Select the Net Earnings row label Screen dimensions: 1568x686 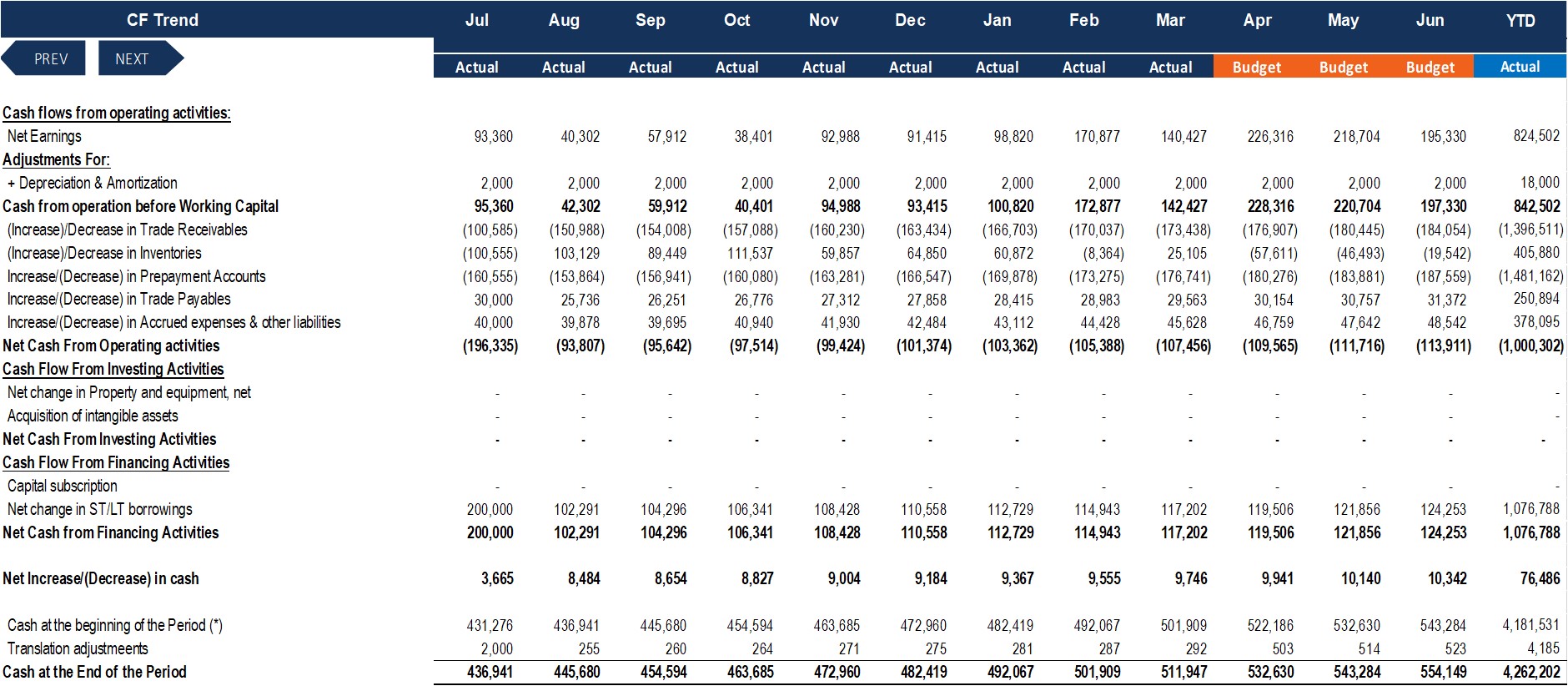click(x=44, y=136)
